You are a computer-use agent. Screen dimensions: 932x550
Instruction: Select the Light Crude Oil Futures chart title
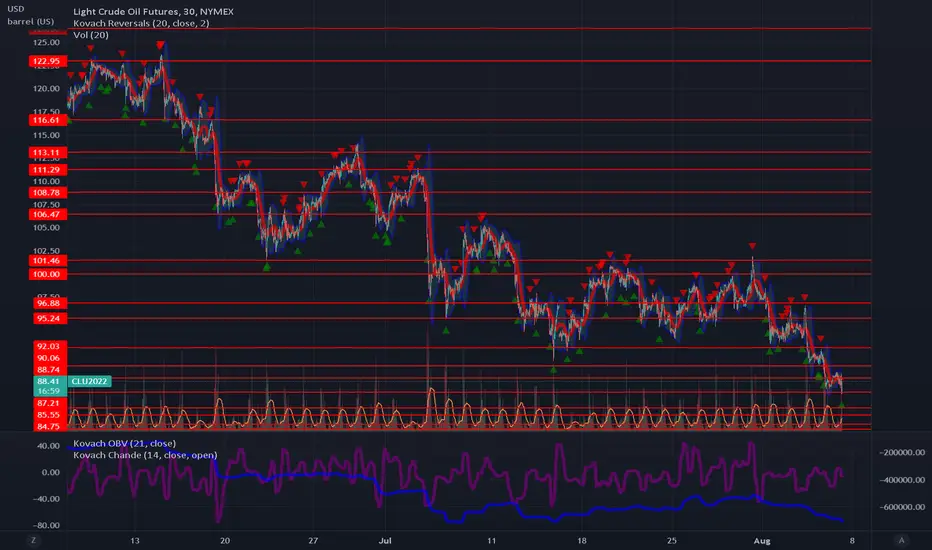[153, 11]
